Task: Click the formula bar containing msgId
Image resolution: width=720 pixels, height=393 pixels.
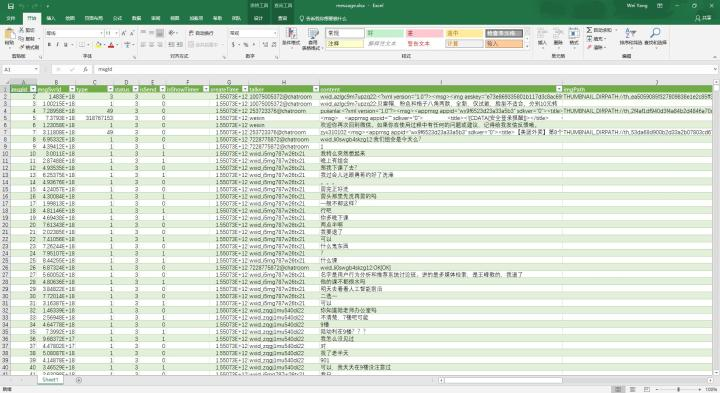Action: [404, 69]
